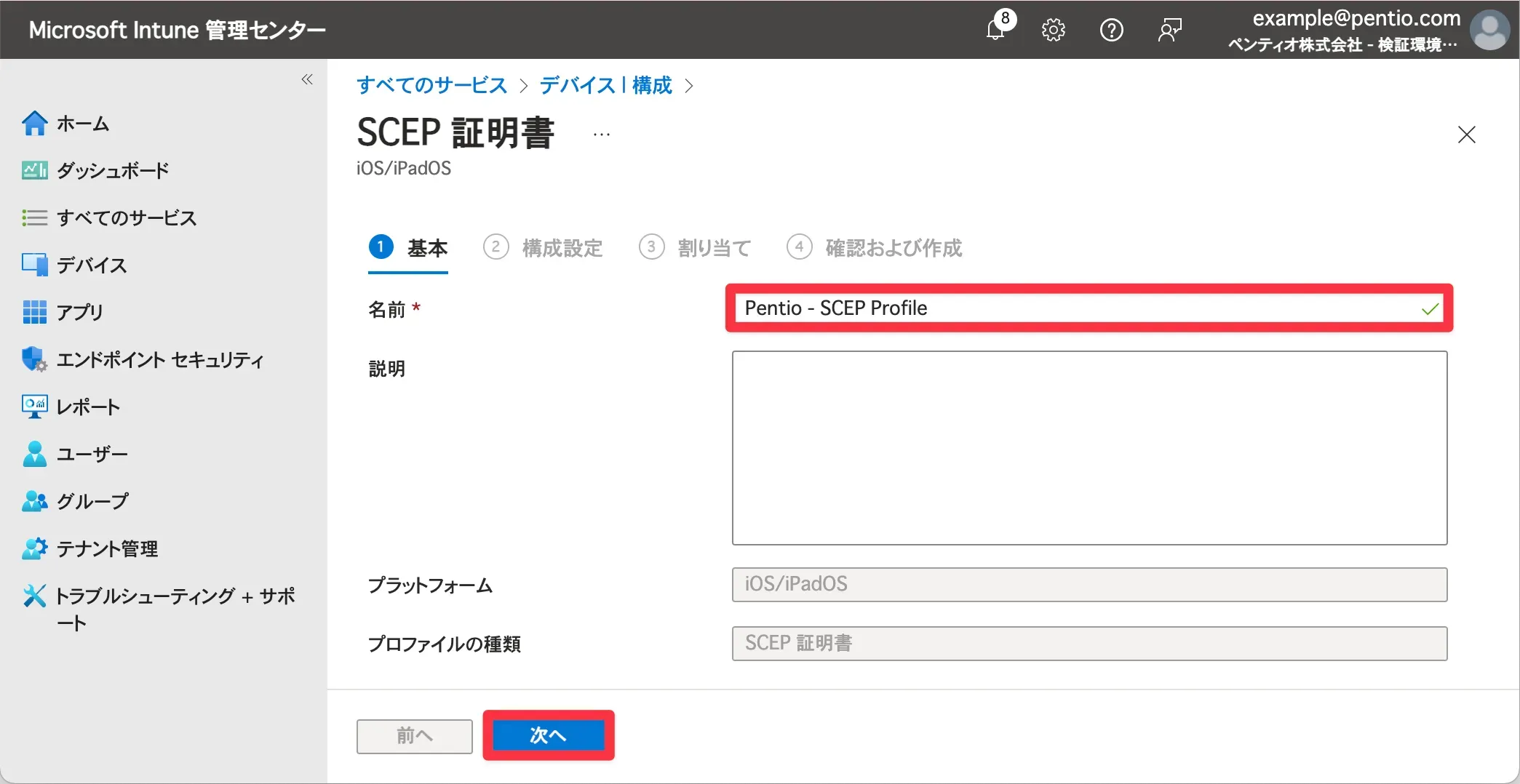Open Troubleshooting + Support in sidebar
The width and height of the screenshot is (1520, 784).
click(175, 597)
